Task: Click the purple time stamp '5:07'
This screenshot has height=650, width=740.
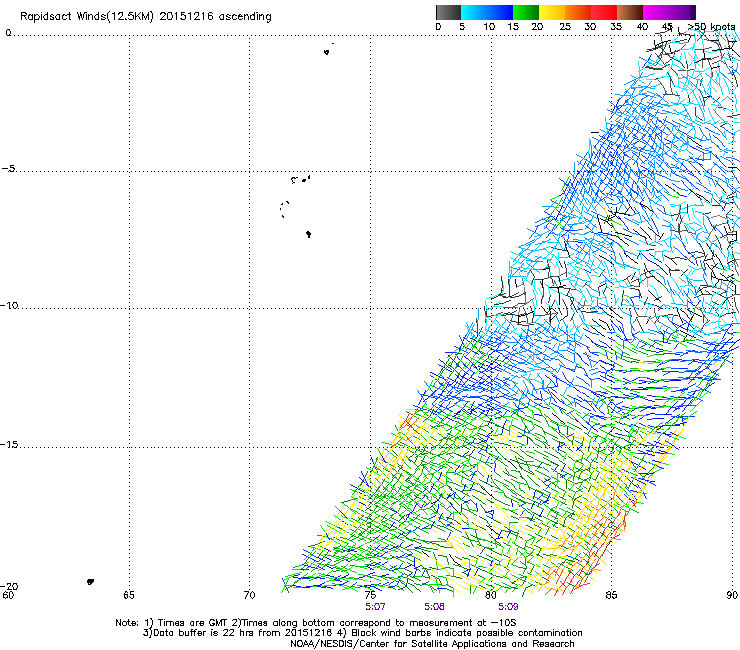Action: pos(375,607)
